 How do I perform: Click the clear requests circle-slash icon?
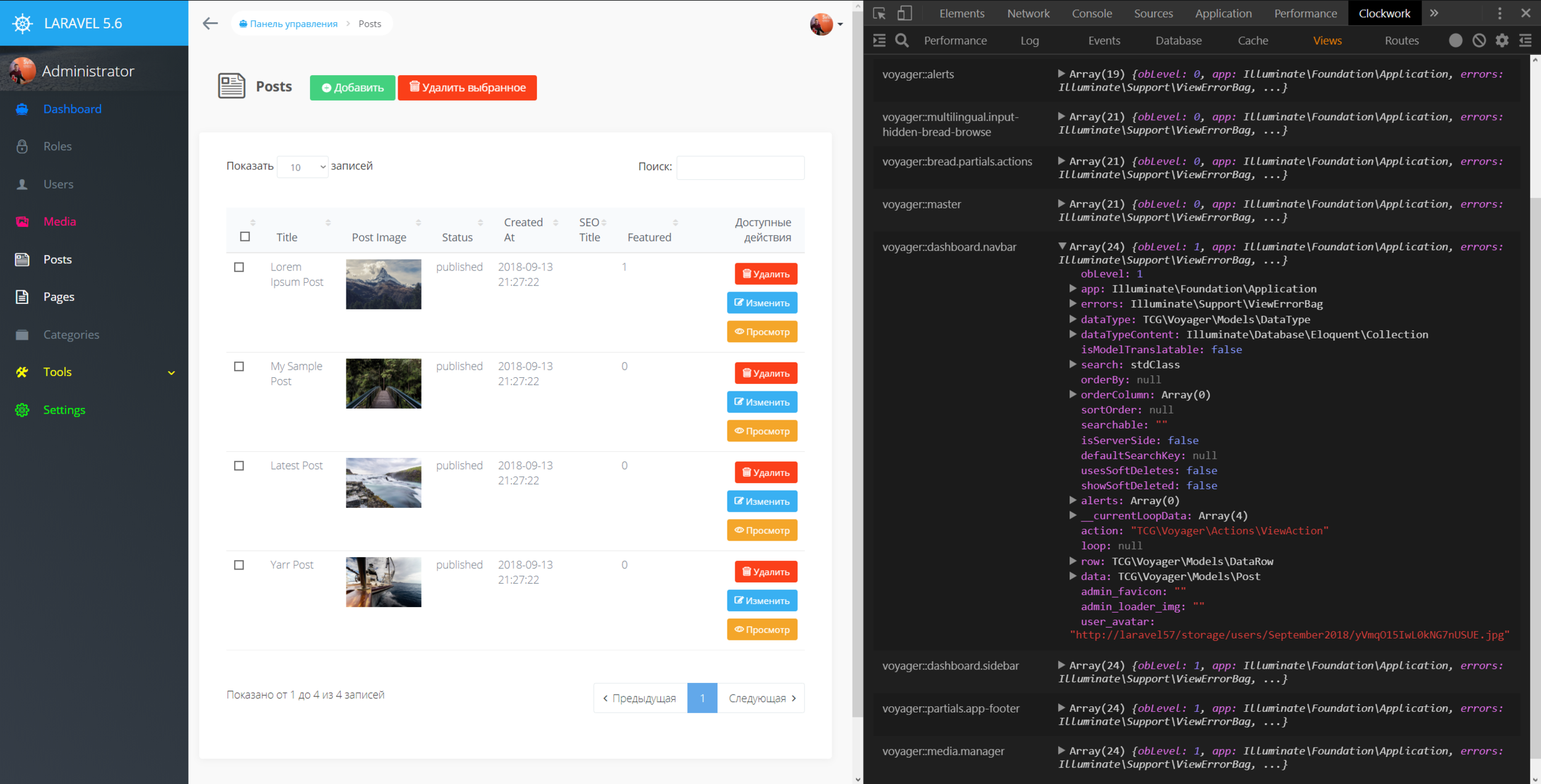[x=1479, y=41]
